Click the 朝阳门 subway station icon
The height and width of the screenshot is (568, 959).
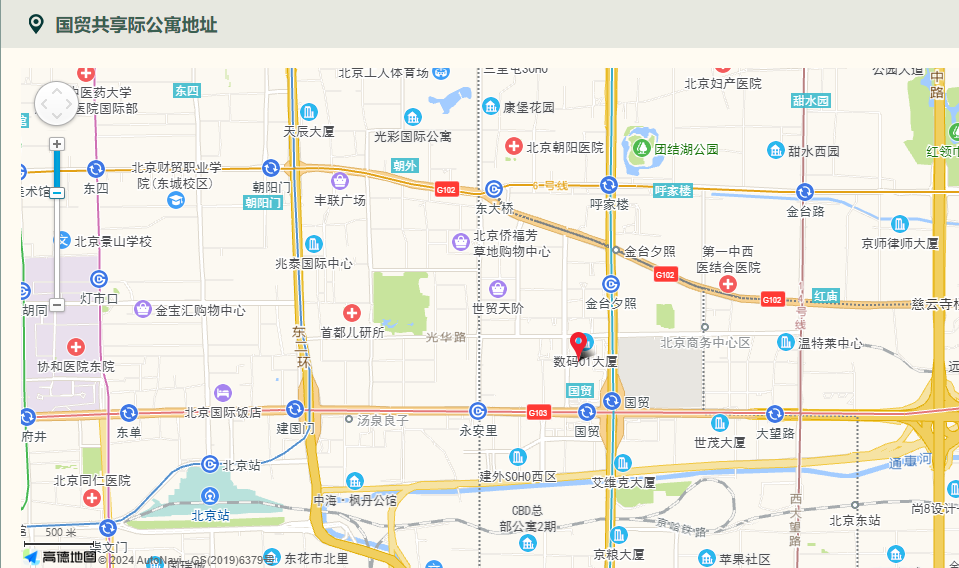click(271, 168)
